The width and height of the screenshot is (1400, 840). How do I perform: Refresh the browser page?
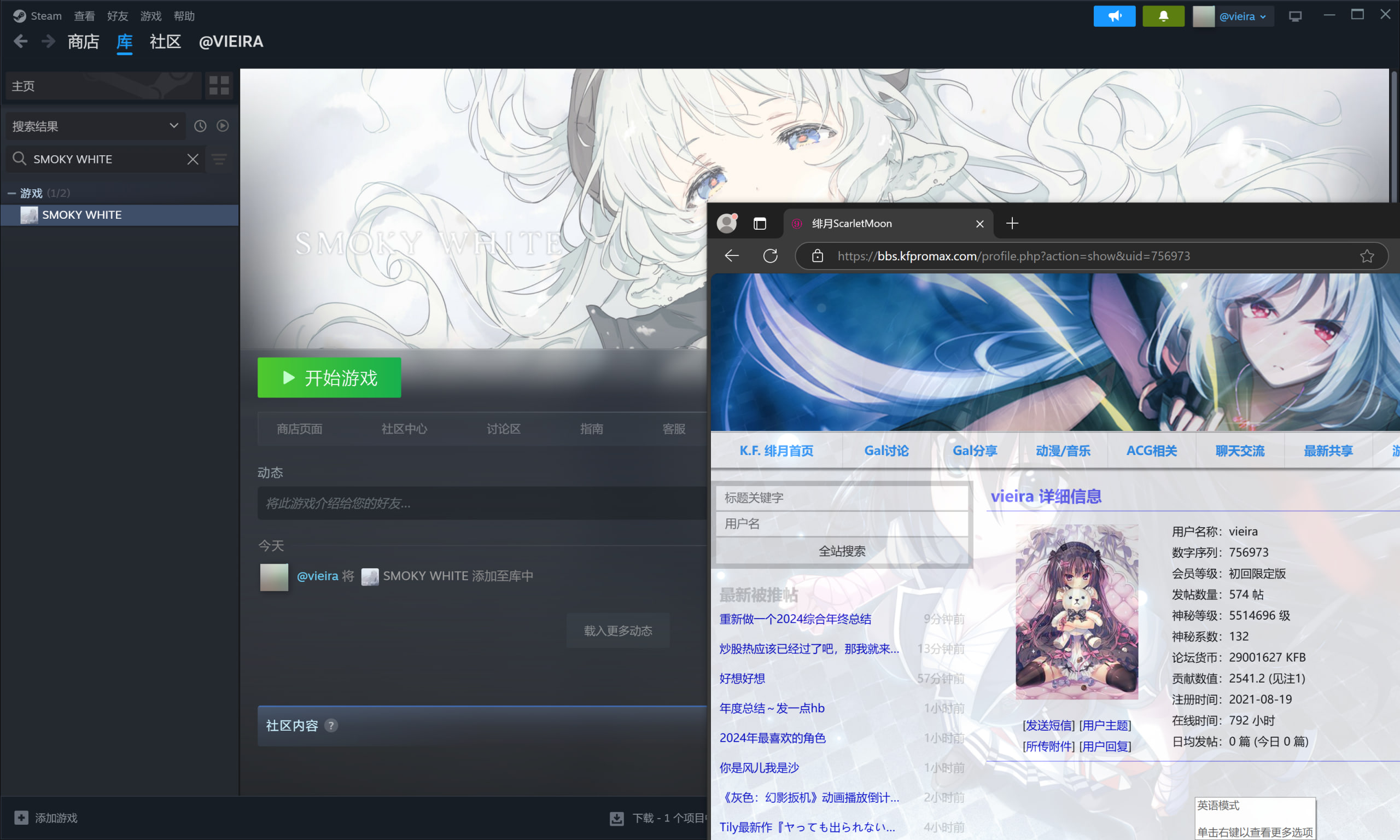pos(770,256)
